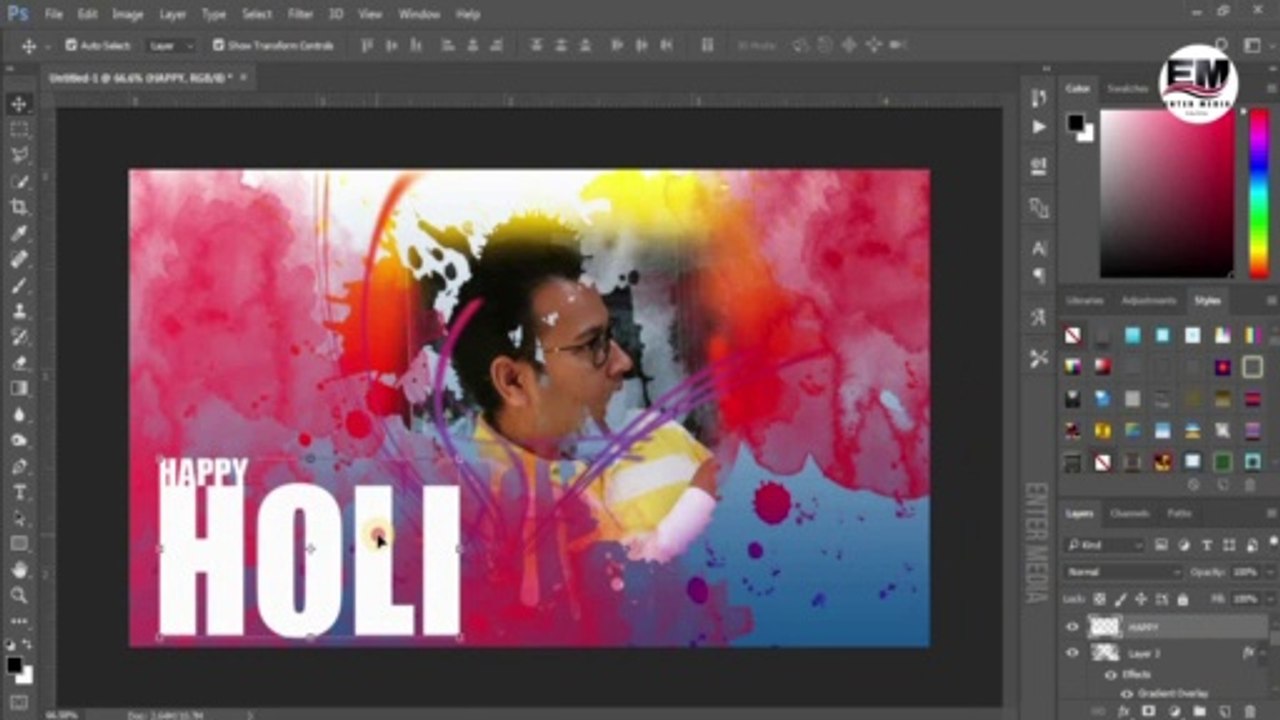Toggle lock position in Layers panel
This screenshot has height=720, width=1280.
[1142, 599]
